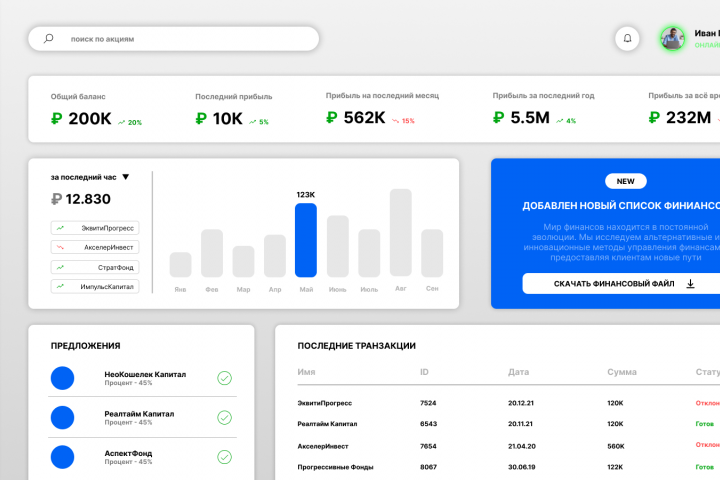Click the ruble icon beside 232M

click(654, 118)
